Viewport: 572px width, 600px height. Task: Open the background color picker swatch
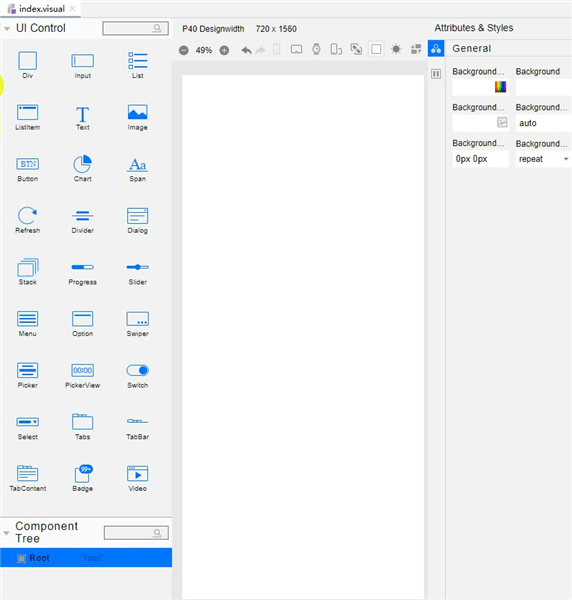click(500, 87)
